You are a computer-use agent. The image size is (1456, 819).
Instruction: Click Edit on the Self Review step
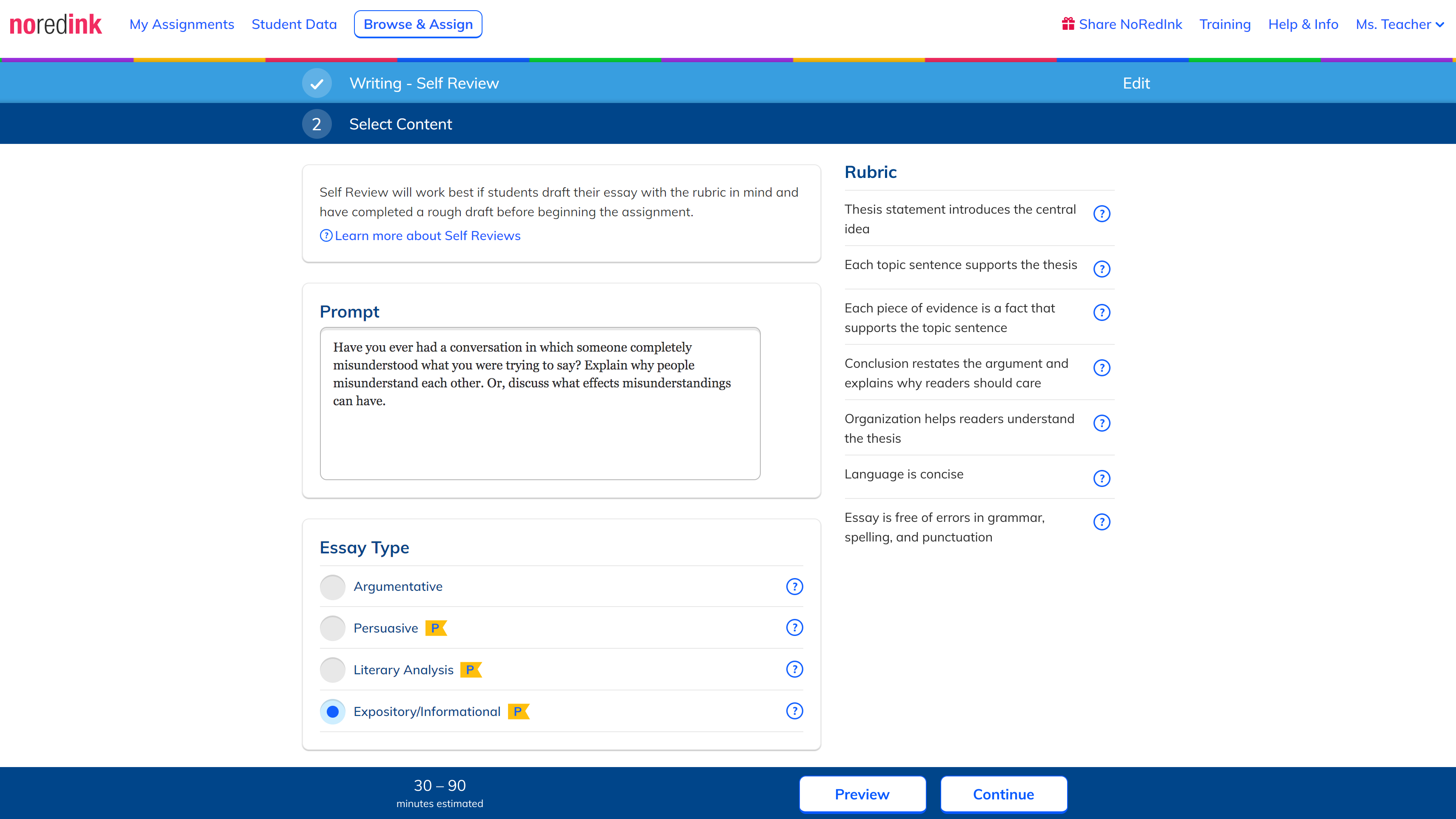[1136, 83]
